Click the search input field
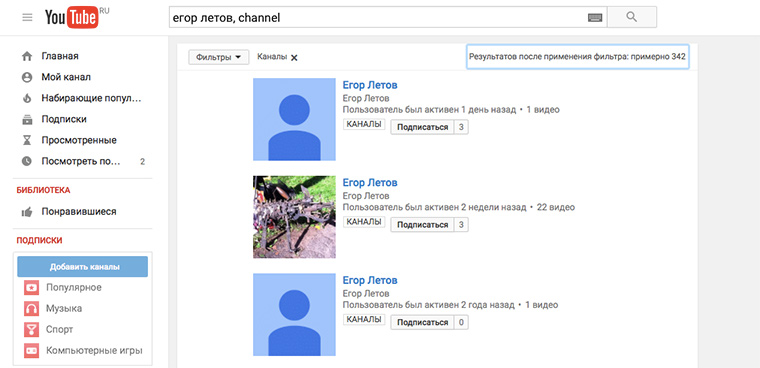760x368 pixels. 378,17
